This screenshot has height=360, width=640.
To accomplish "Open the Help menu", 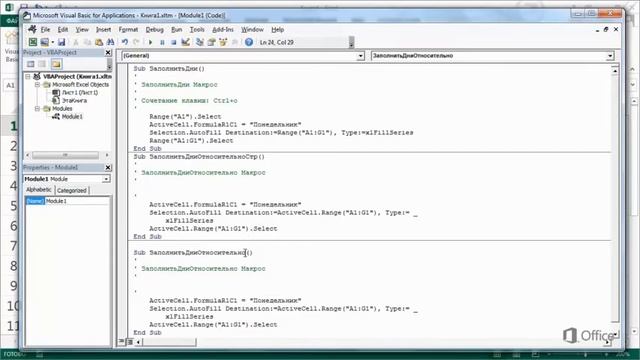I will (x=278, y=29).
